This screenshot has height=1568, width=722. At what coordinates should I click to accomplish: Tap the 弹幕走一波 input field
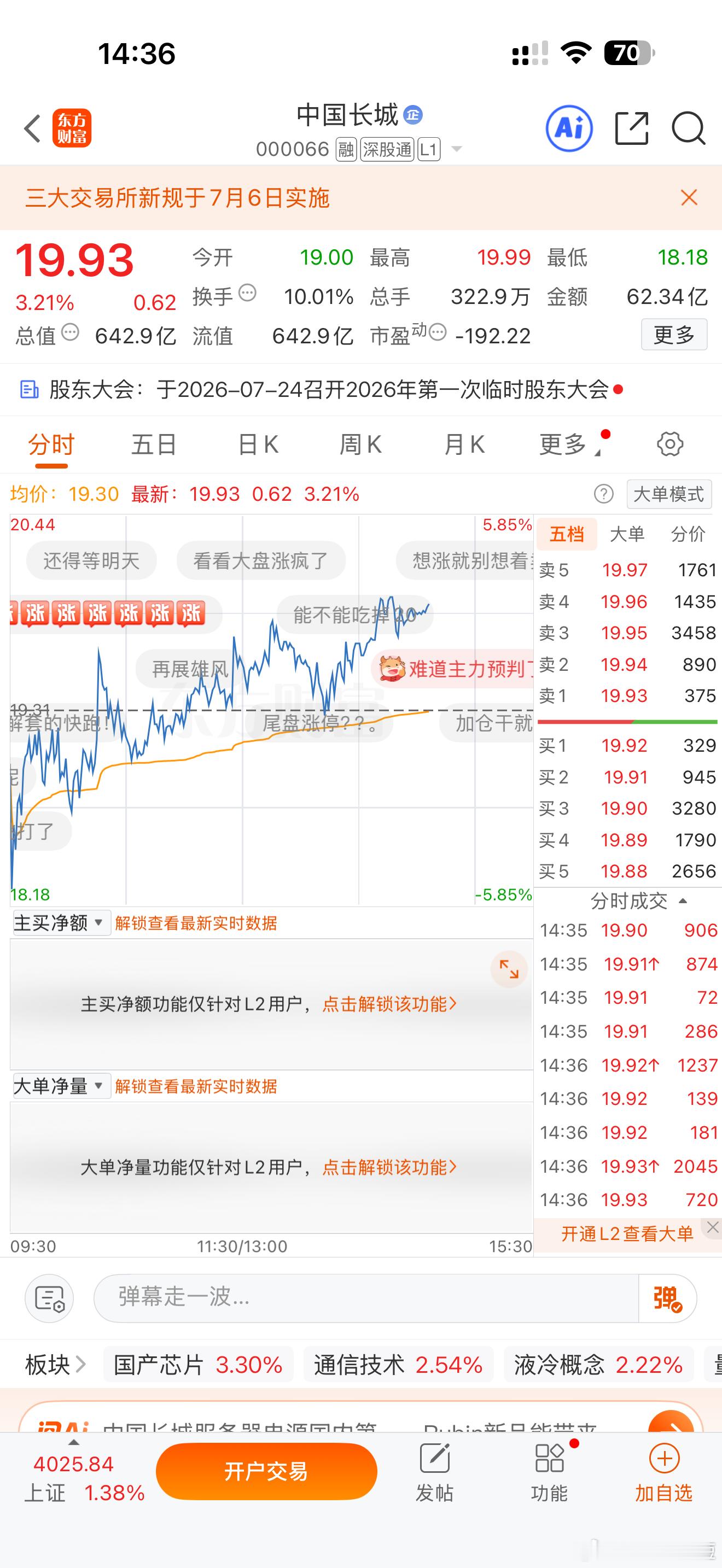(x=366, y=1298)
